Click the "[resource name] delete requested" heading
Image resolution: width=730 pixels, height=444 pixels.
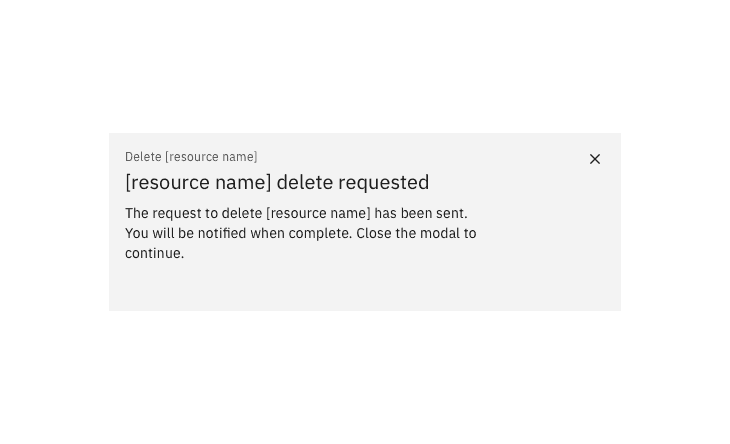click(277, 182)
